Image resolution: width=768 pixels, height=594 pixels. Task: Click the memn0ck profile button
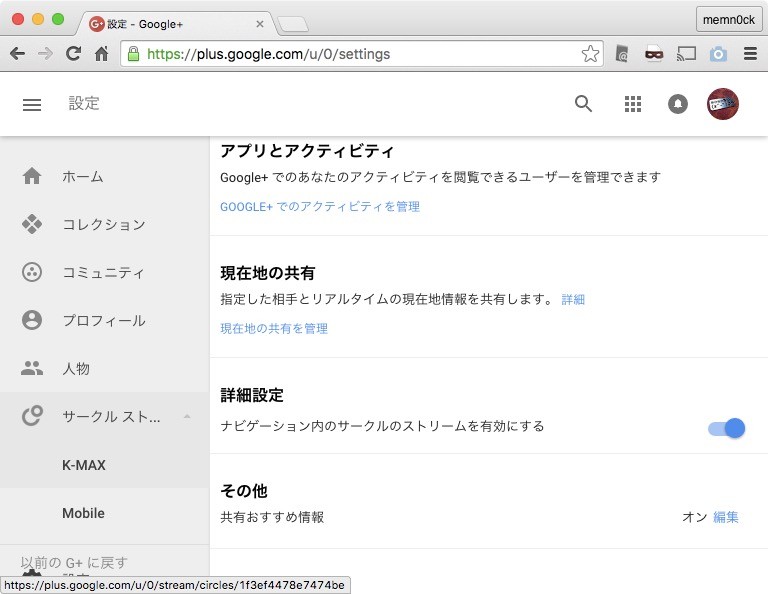tap(729, 20)
